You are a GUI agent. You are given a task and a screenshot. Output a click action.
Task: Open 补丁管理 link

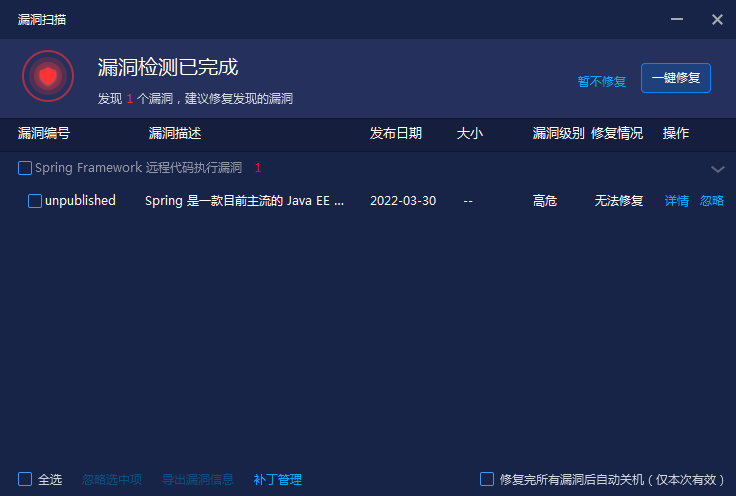point(277,480)
